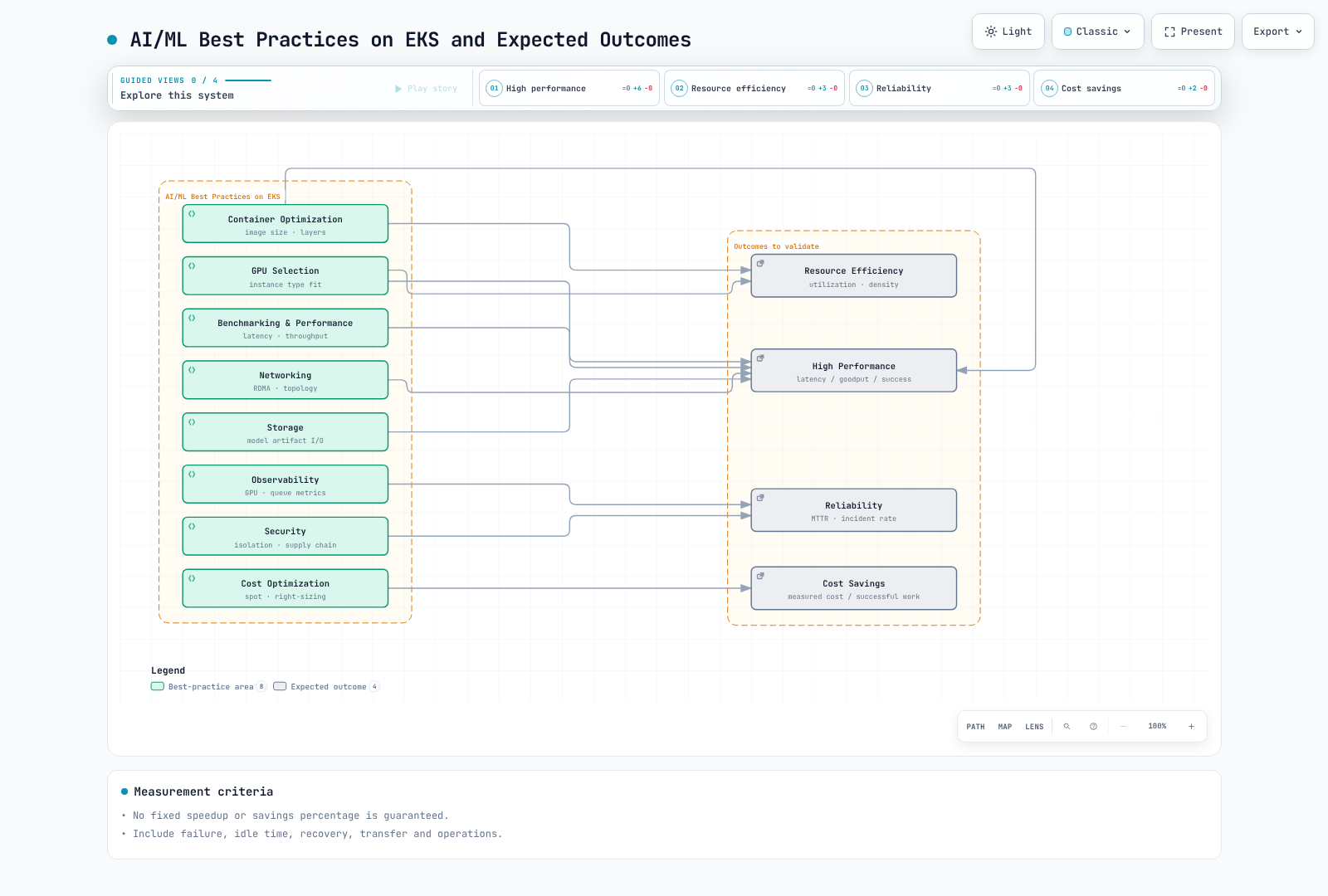Click the AI/ML Best Practices on EKS group label

(223, 197)
